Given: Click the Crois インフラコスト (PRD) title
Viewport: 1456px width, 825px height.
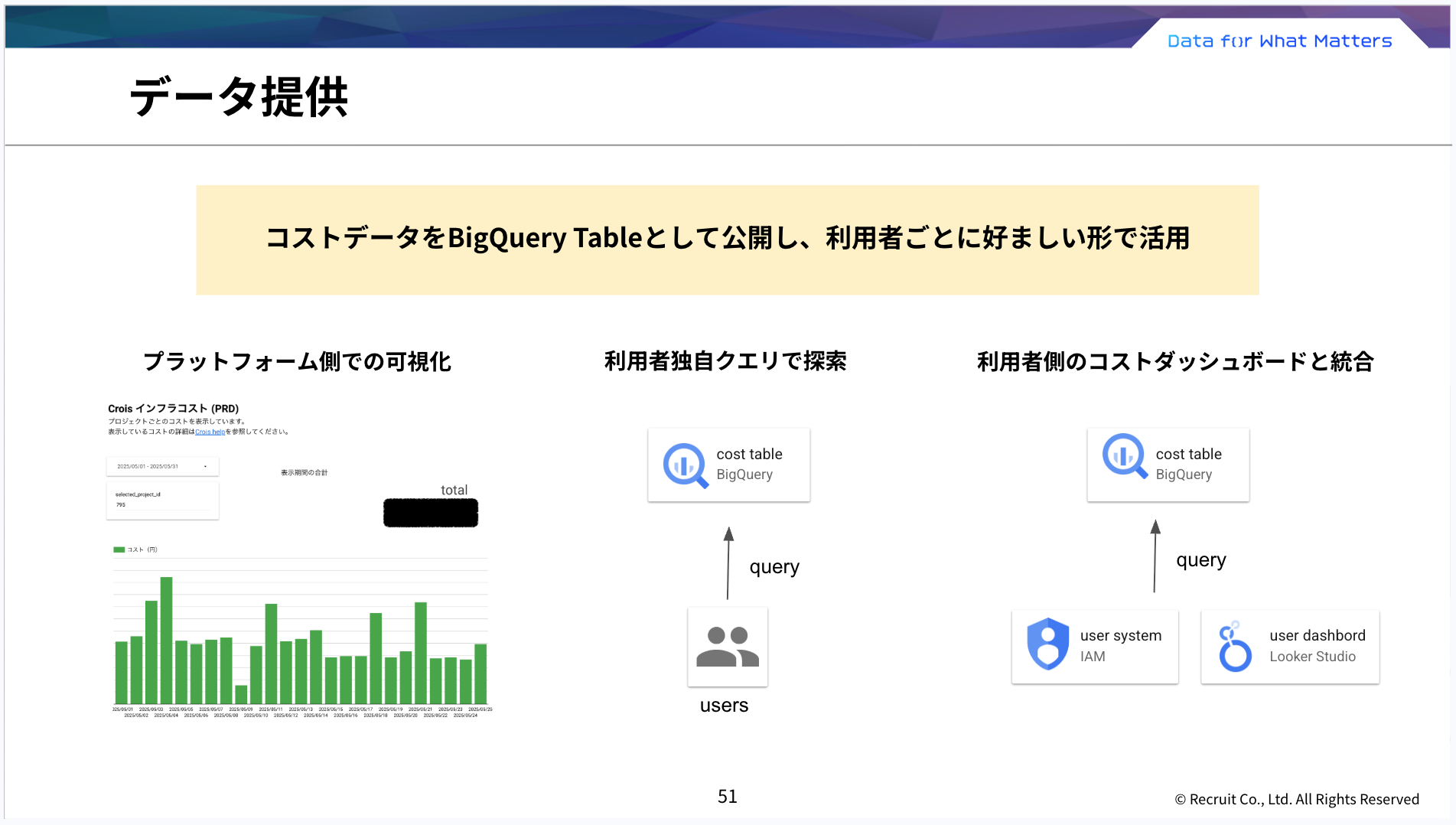Looking at the screenshot, I should pos(173,409).
